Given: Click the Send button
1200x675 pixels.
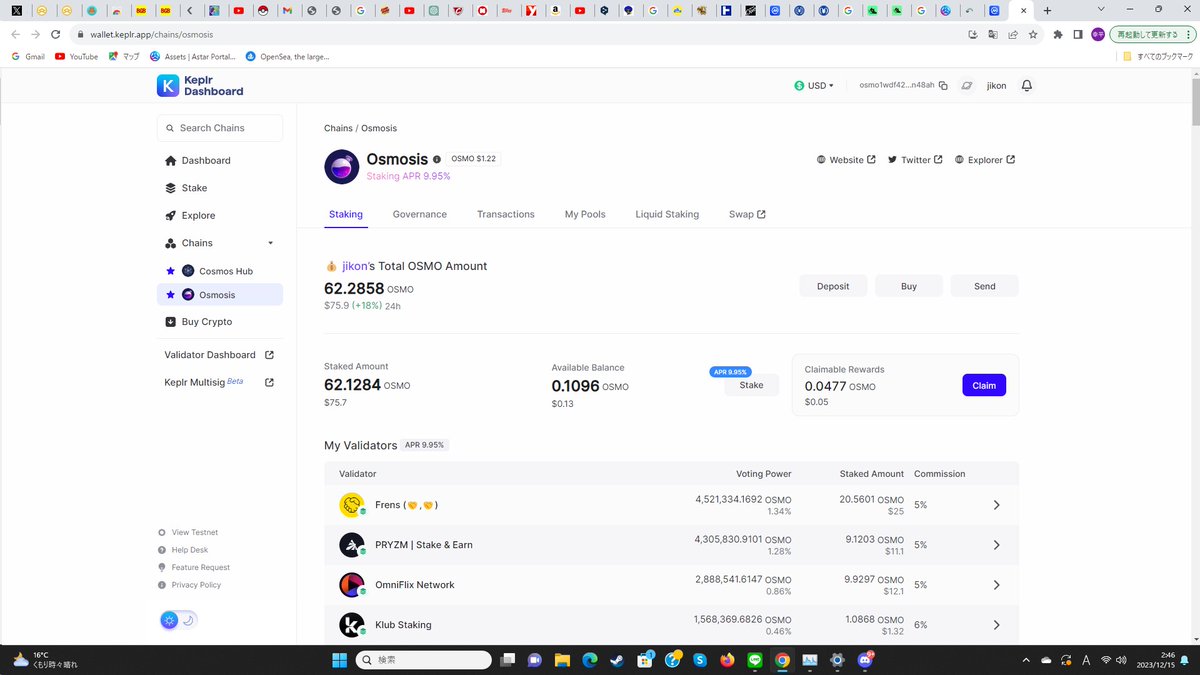Looking at the screenshot, I should point(985,286).
